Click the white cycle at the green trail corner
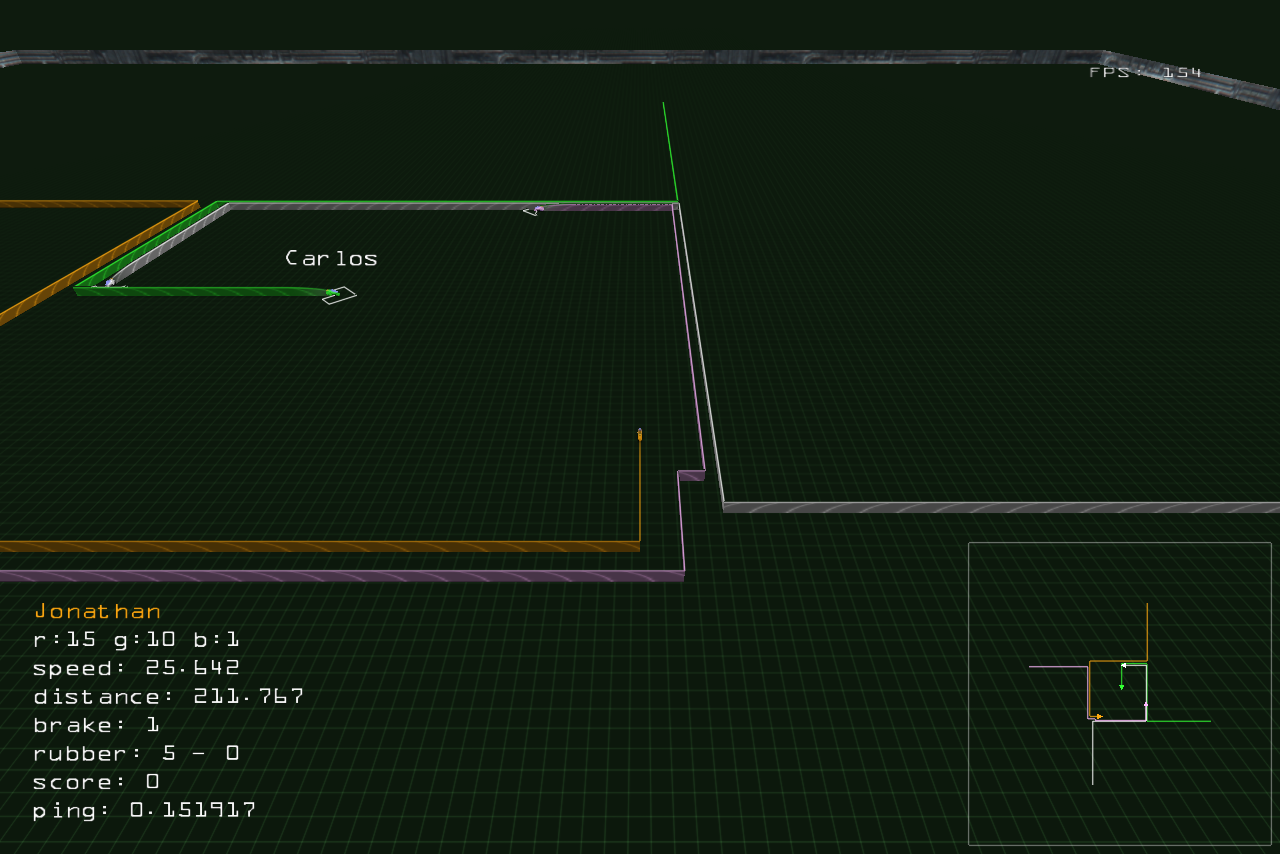1280x854 pixels. (x=110, y=283)
